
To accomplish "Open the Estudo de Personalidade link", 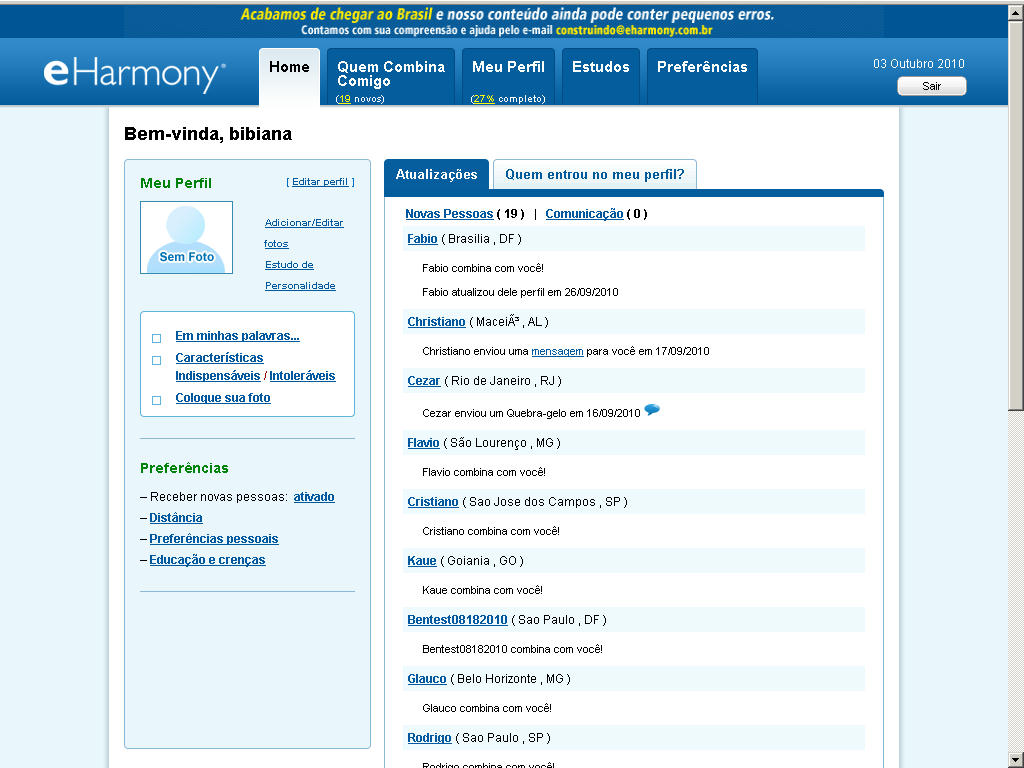I will coord(300,275).
